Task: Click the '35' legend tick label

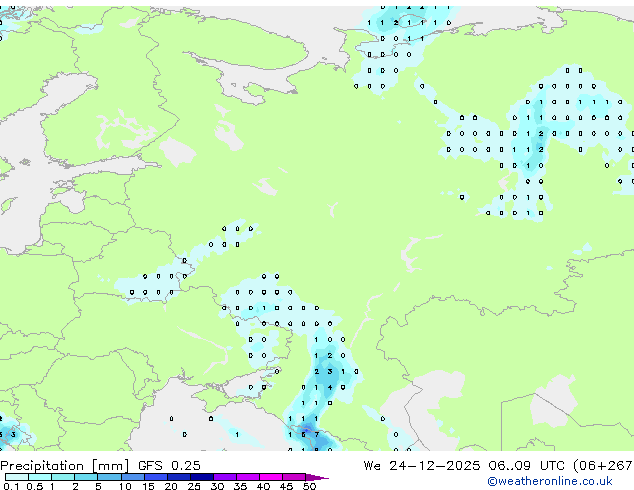Action: (240, 486)
